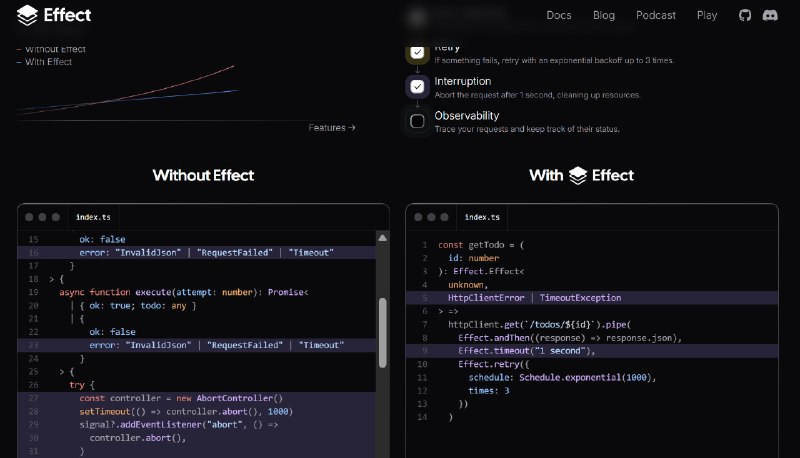Go to the Blog menu item
The width and height of the screenshot is (800, 458).
(604, 16)
